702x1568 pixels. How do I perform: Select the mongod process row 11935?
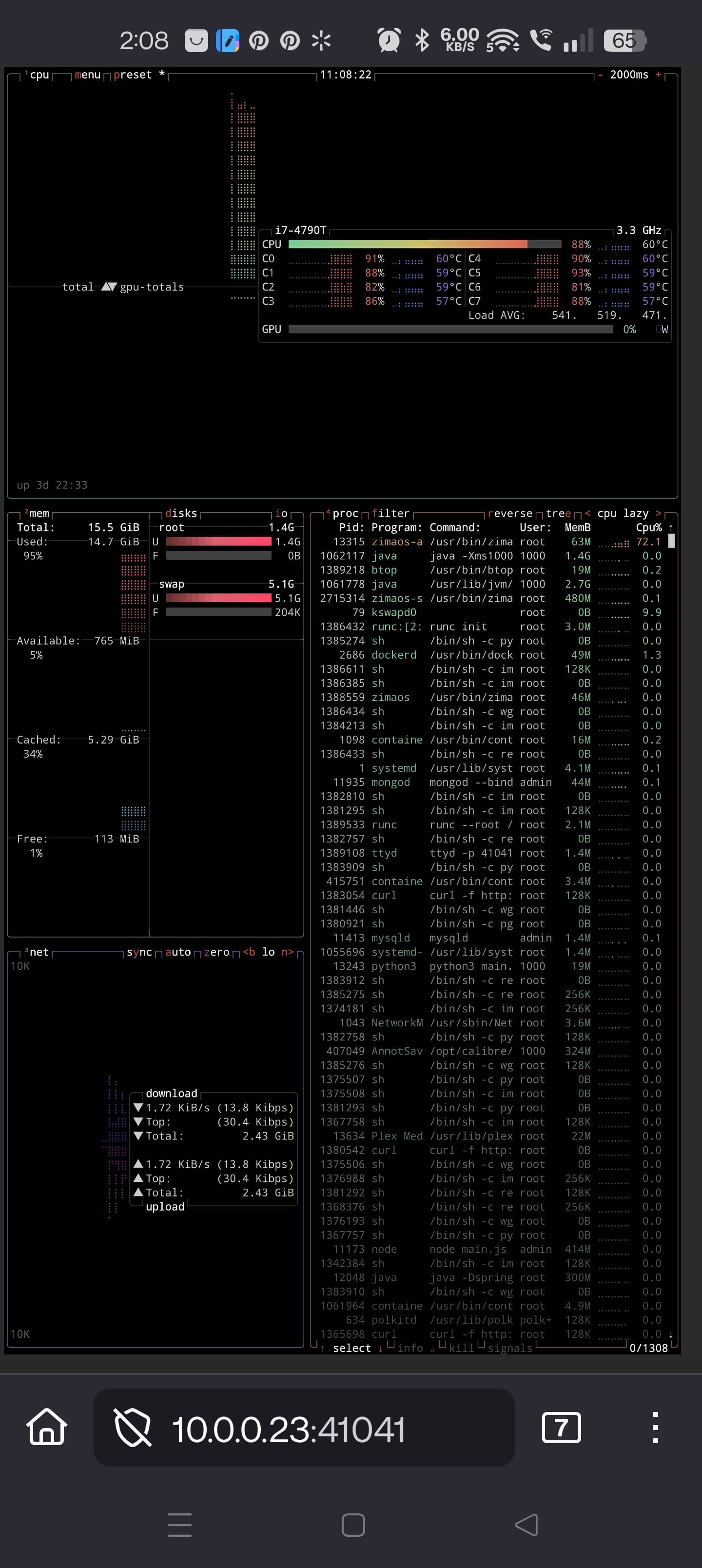(491, 782)
